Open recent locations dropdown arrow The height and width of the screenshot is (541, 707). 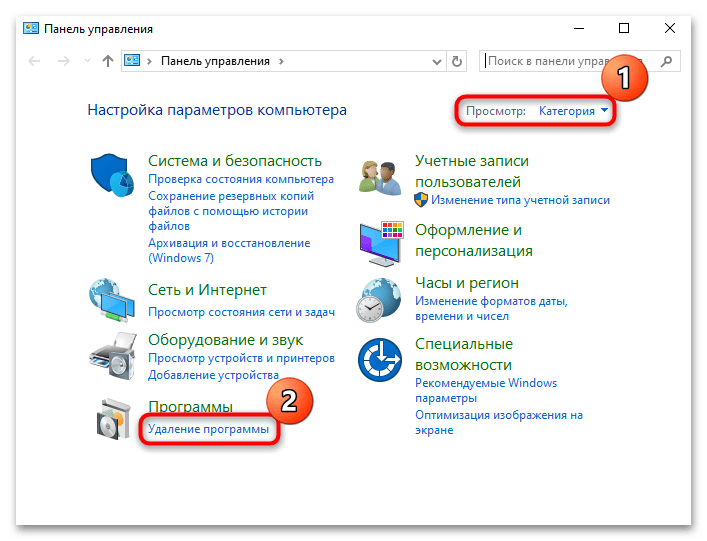87,61
